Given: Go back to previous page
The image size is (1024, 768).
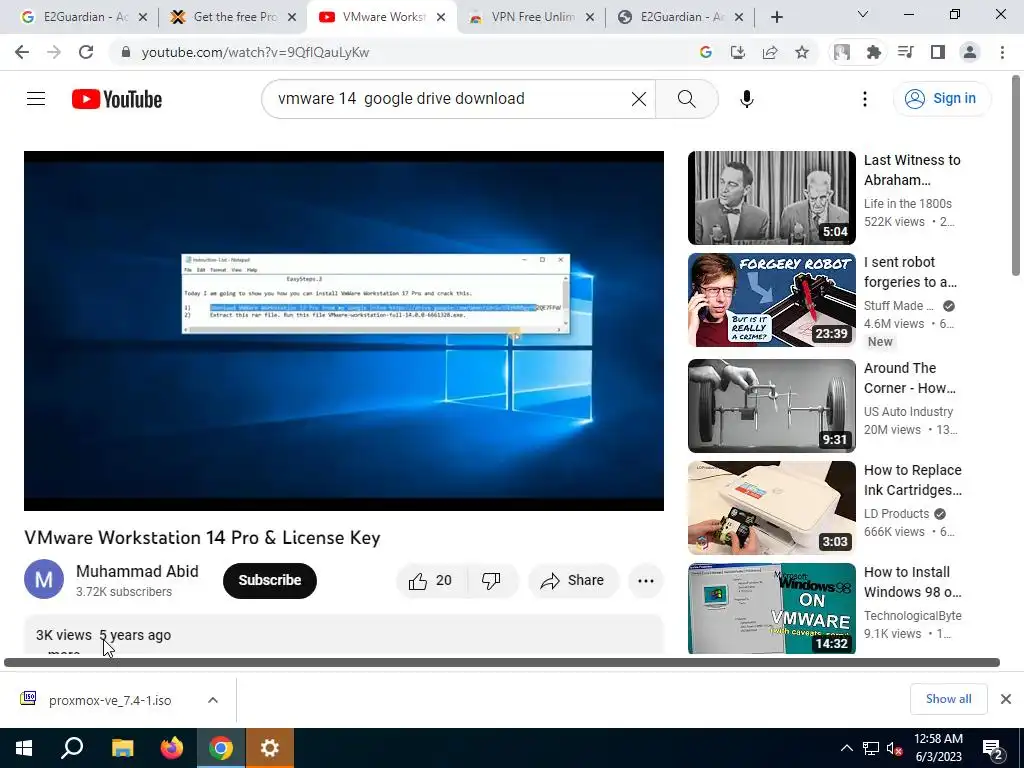Looking at the screenshot, I should tap(22, 52).
